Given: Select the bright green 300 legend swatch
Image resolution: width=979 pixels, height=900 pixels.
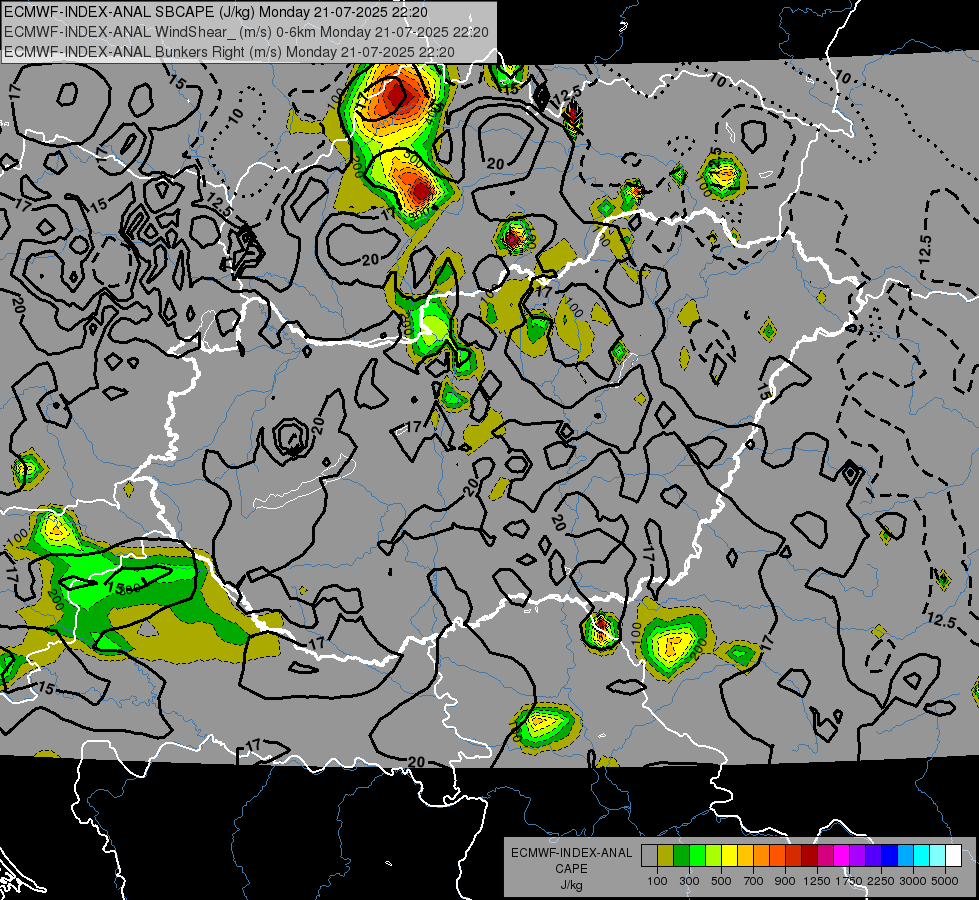Looking at the screenshot, I should click(x=697, y=855).
